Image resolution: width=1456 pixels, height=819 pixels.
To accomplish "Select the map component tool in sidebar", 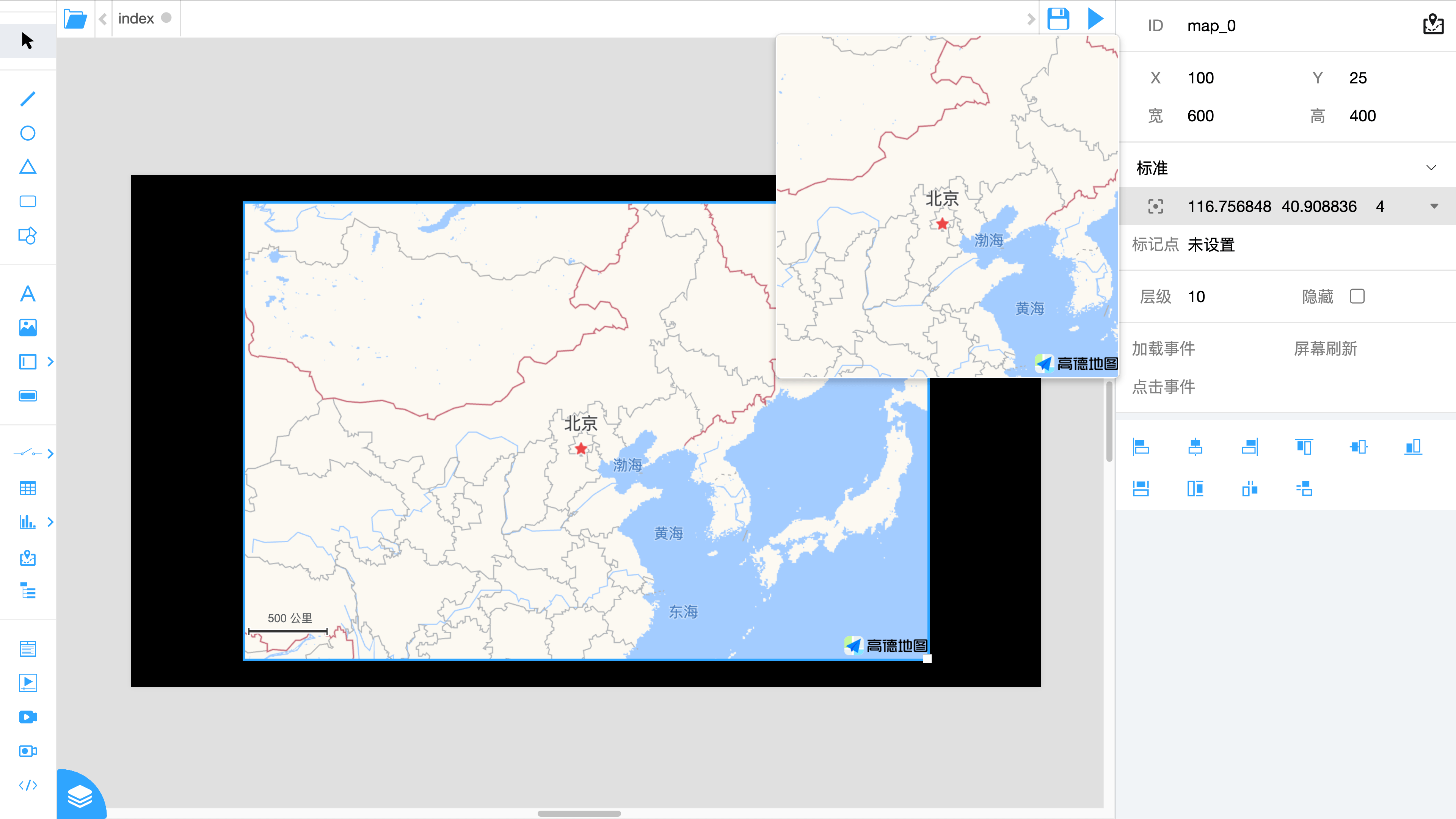I will coord(28,558).
